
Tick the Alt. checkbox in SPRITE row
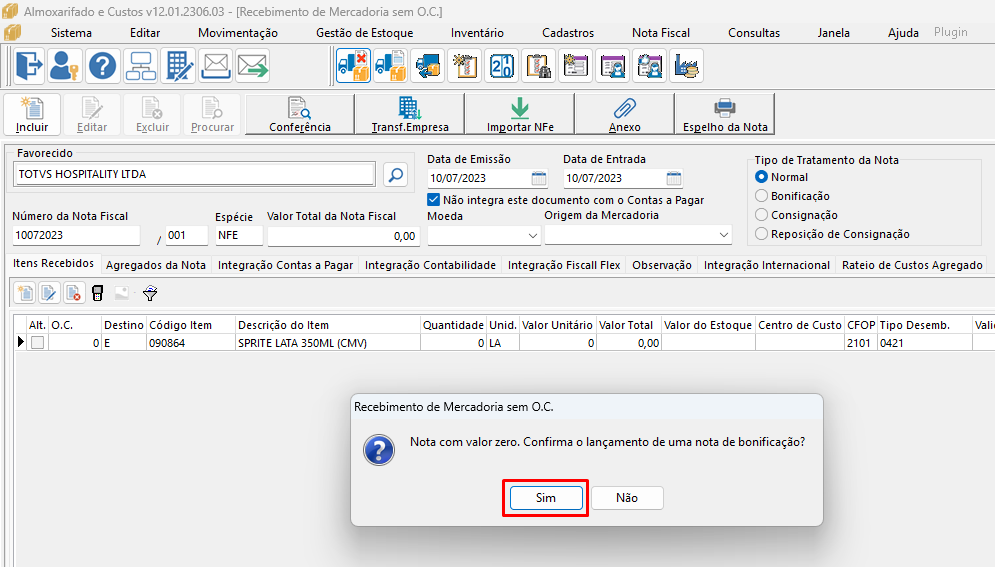(37, 342)
